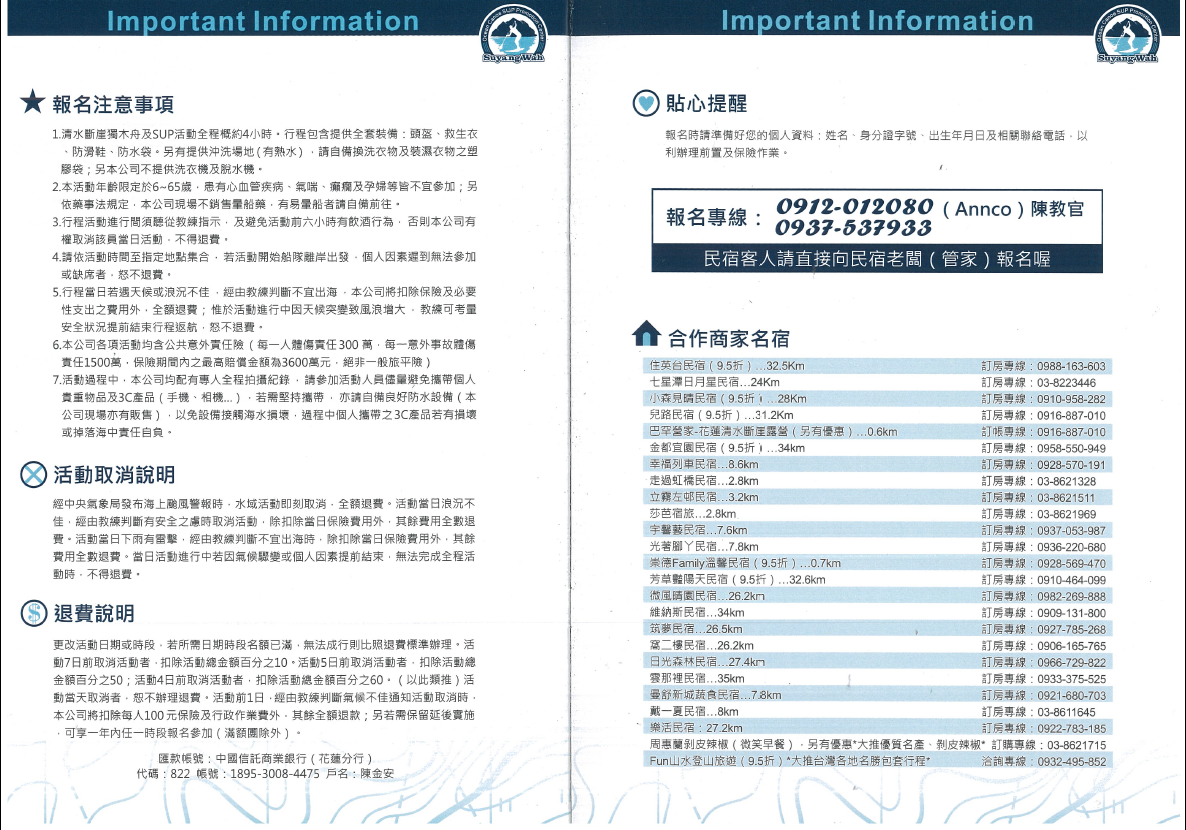Click the crossed-circle icon beside 活動取消說明
The image size is (1186, 830).
pyautogui.click(x=33, y=474)
